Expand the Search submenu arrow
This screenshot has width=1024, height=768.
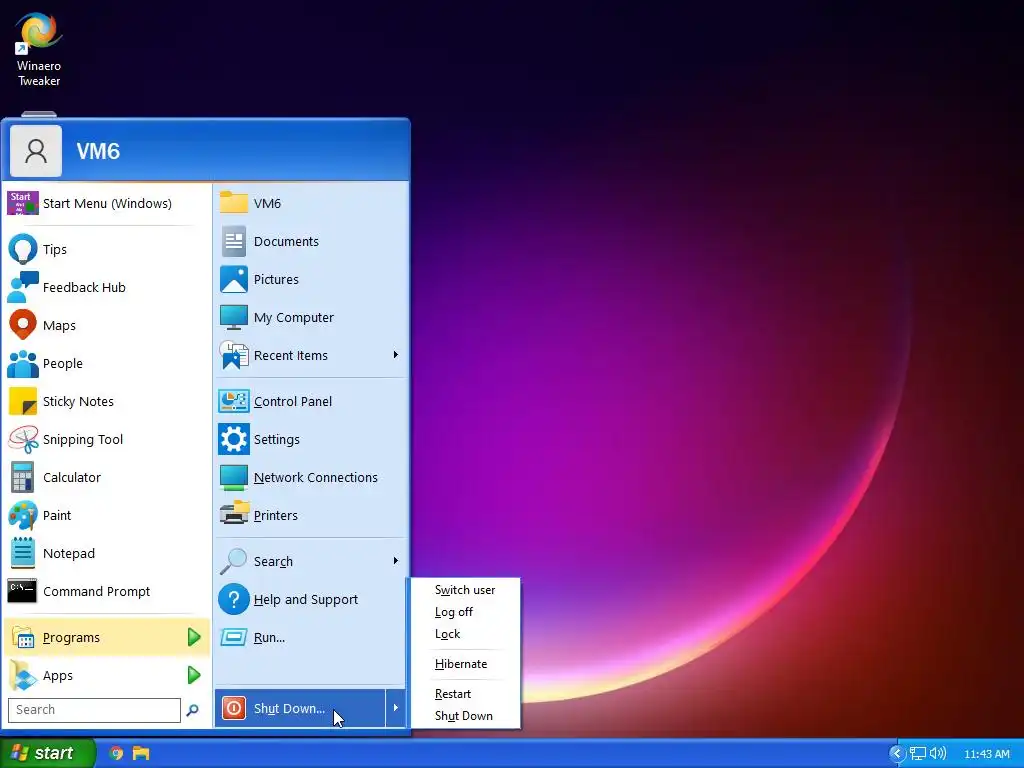click(x=395, y=561)
